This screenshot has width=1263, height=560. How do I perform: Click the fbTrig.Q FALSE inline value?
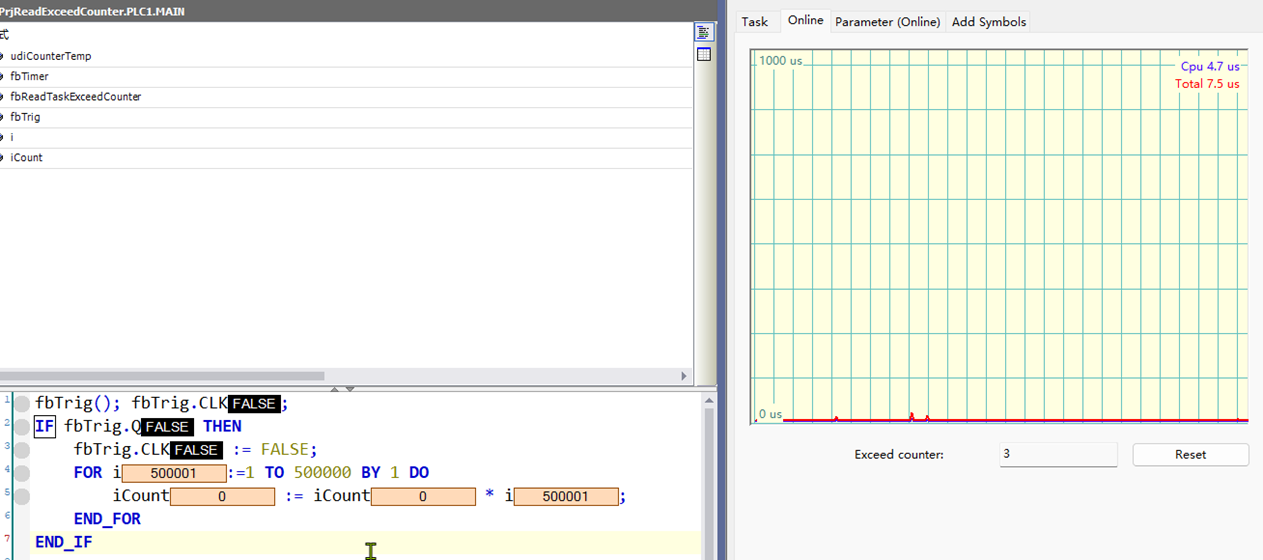click(x=166, y=427)
